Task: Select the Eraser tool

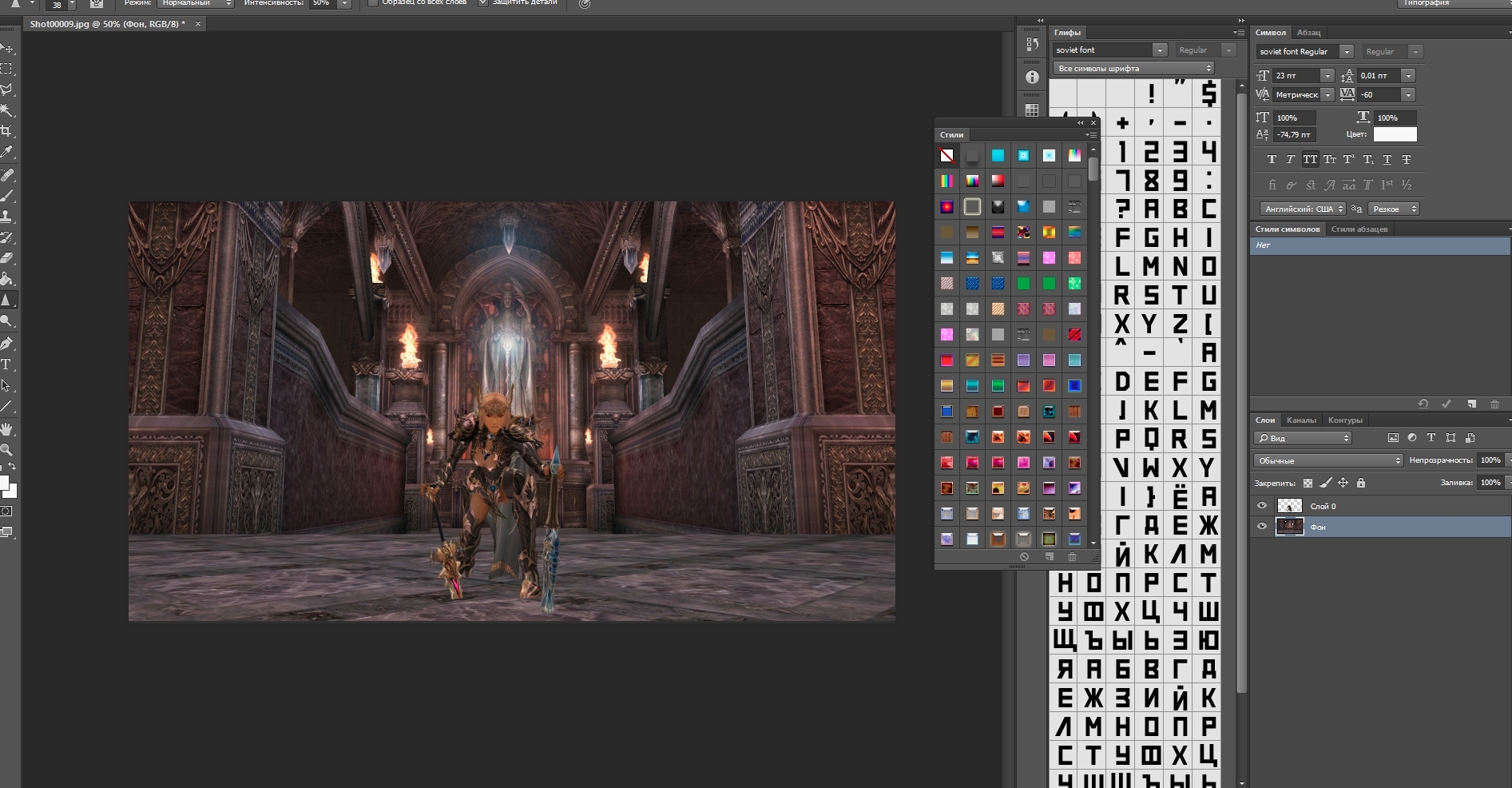Action: coord(7,258)
